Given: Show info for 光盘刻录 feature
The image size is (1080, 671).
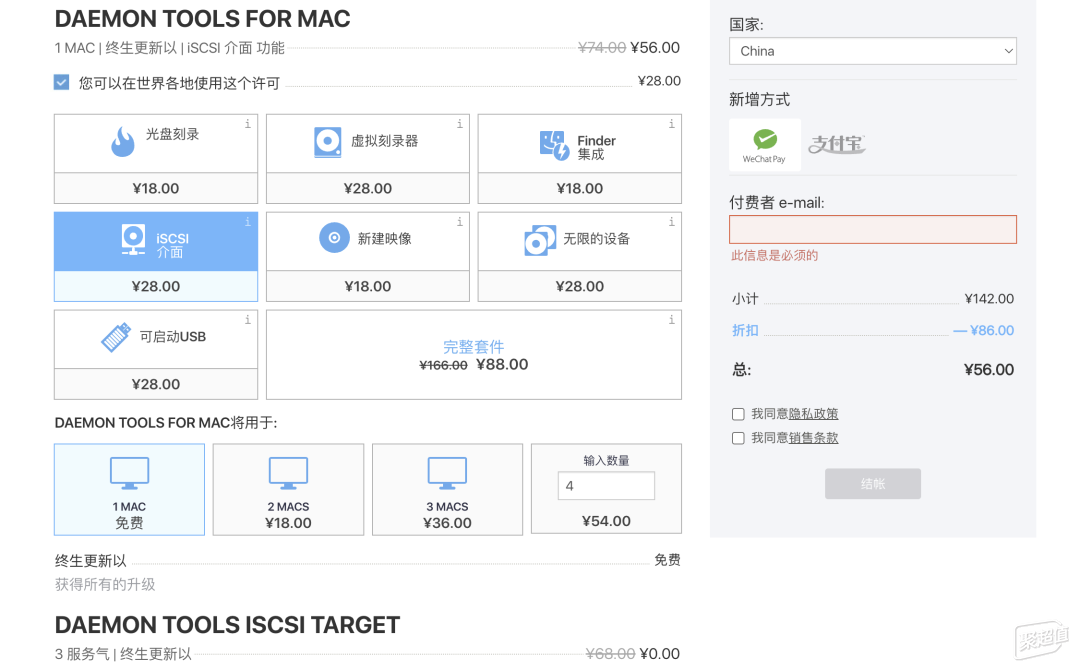Looking at the screenshot, I should 248,124.
